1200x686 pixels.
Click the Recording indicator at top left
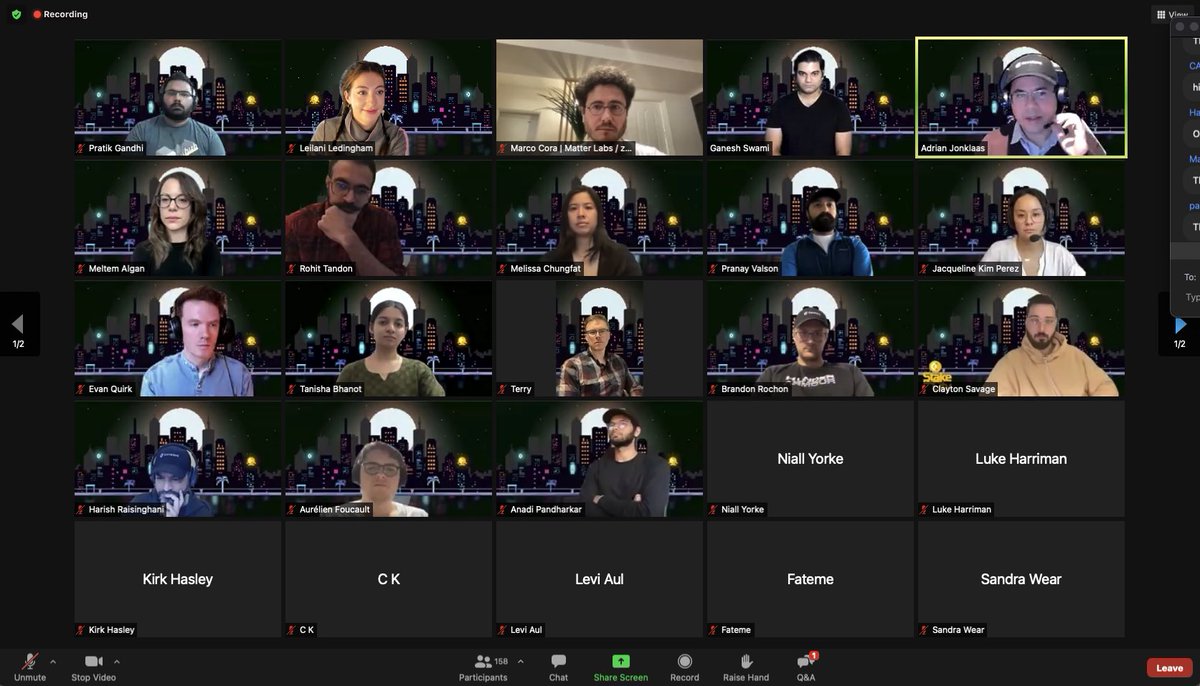(61, 14)
